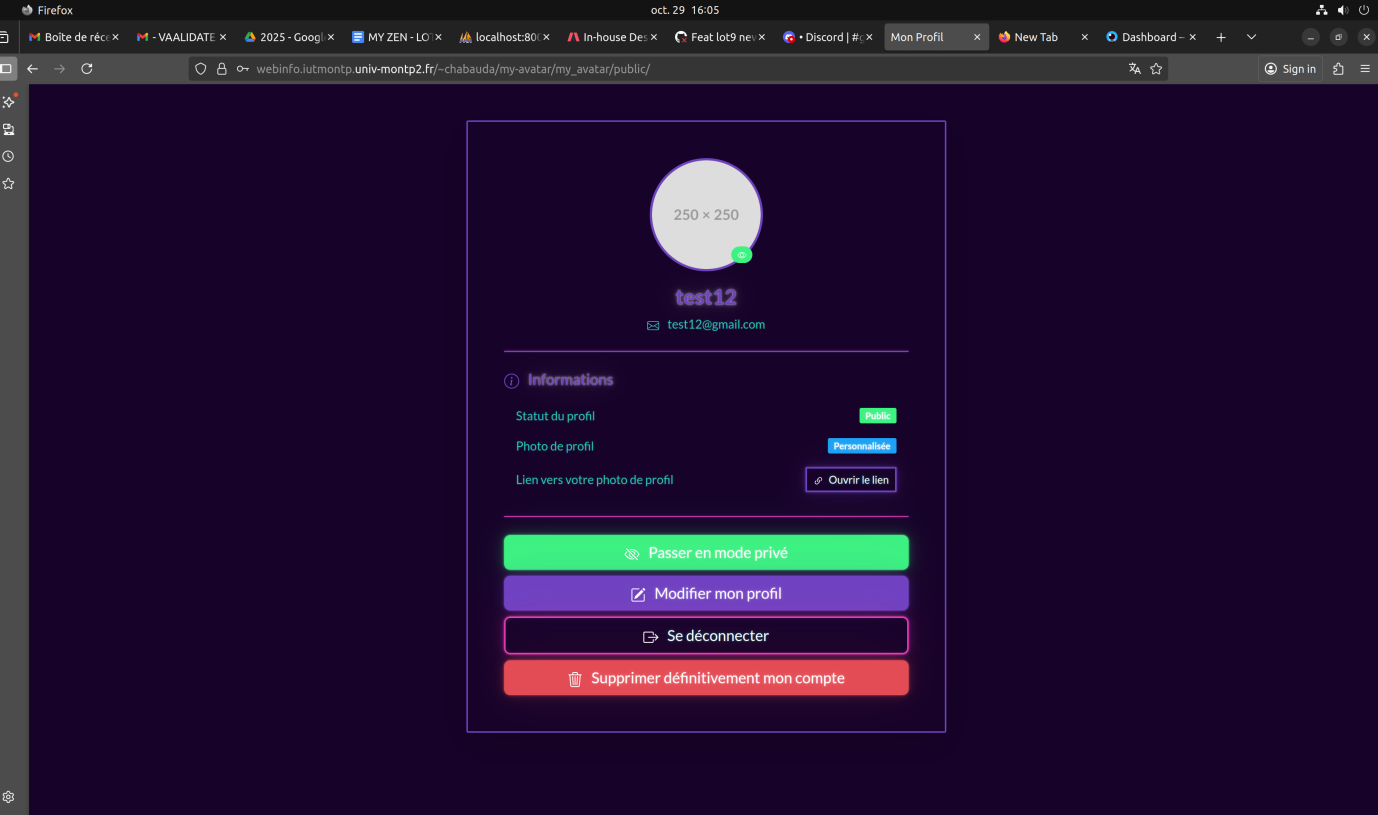Switch to the Dashboard tab
Viewport: 1378px width, 815px height.
coord(1146,36)
